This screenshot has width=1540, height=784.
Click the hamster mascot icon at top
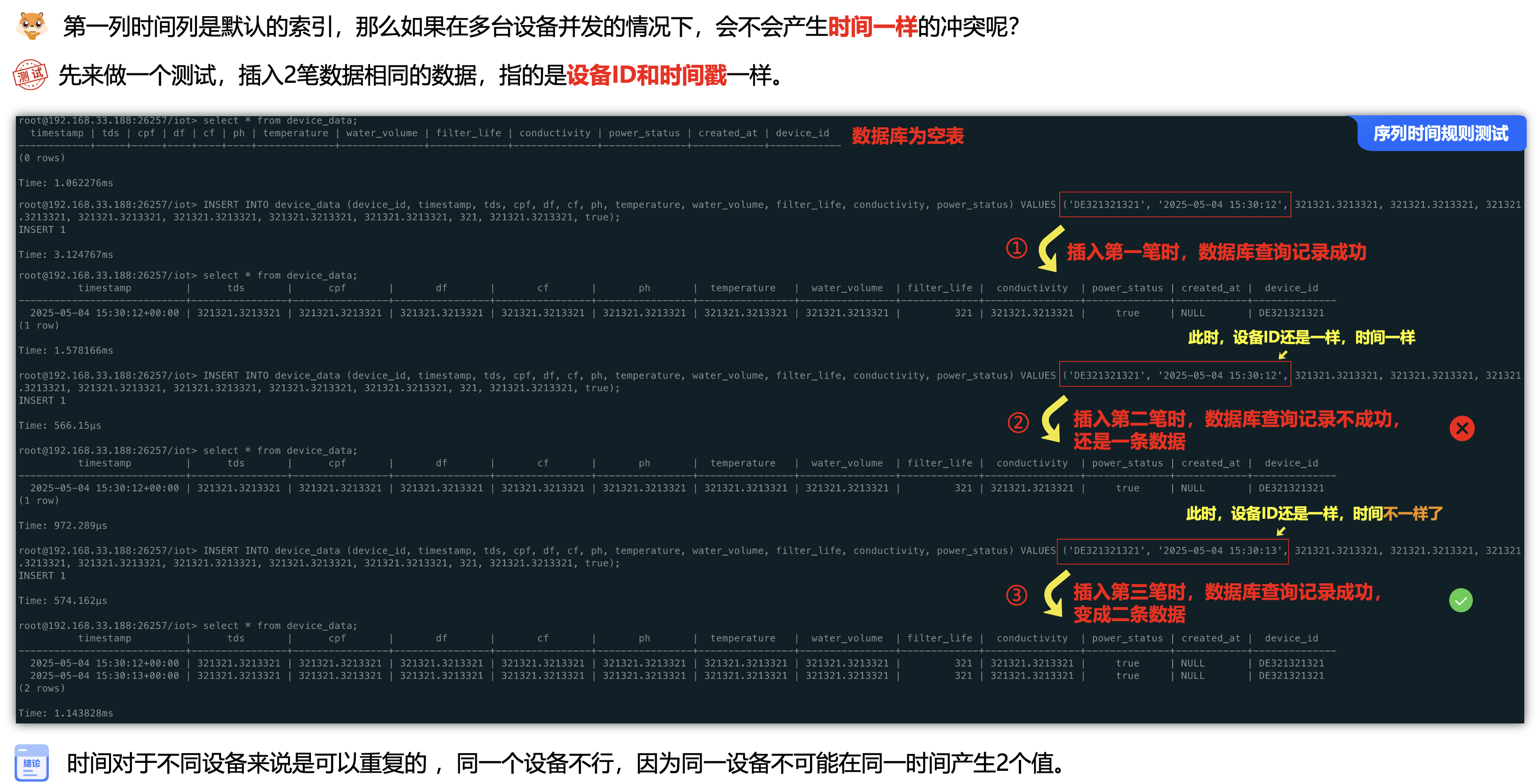pos(32,26)
